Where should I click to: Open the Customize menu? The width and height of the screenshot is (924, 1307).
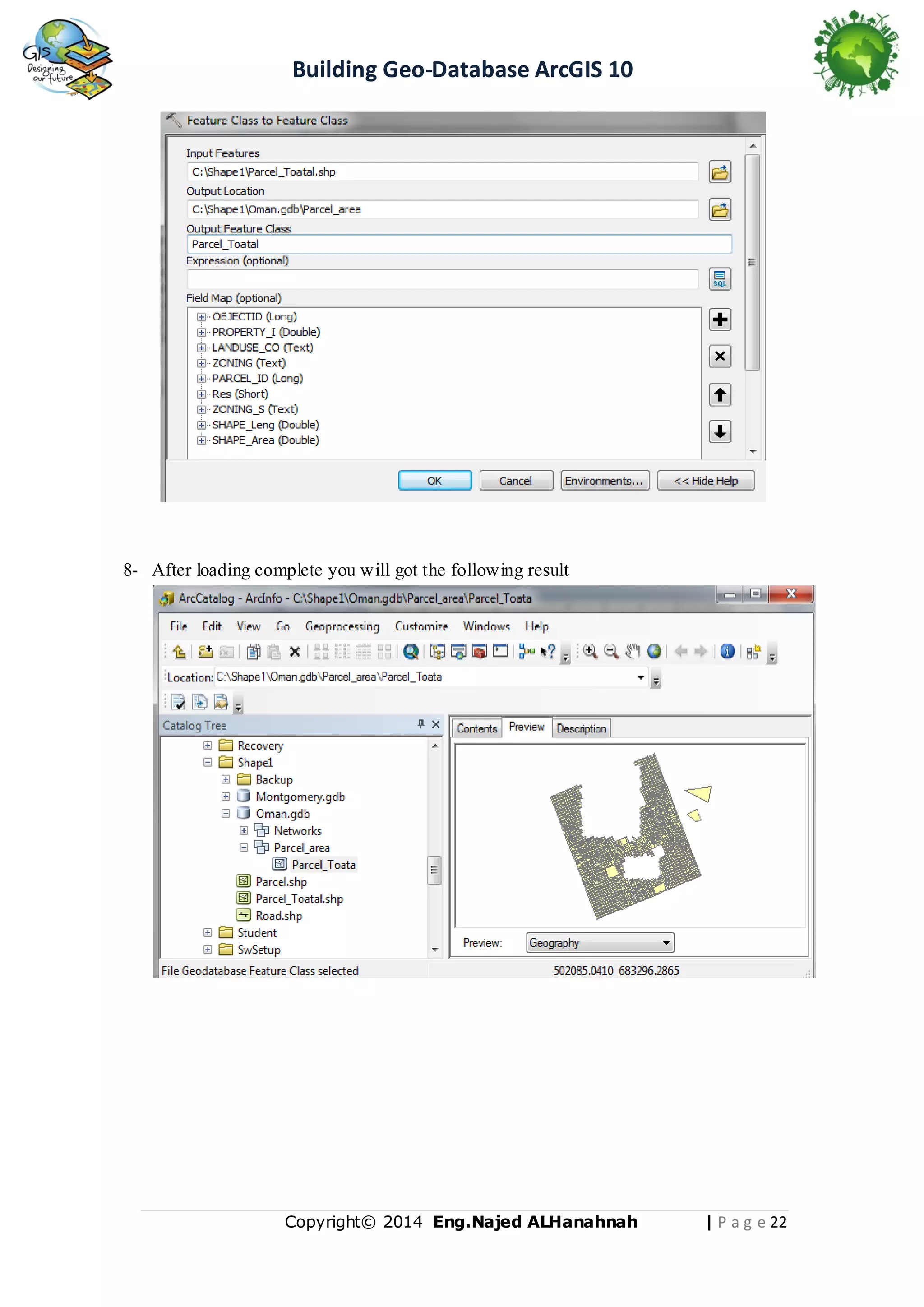coord(421,626)
